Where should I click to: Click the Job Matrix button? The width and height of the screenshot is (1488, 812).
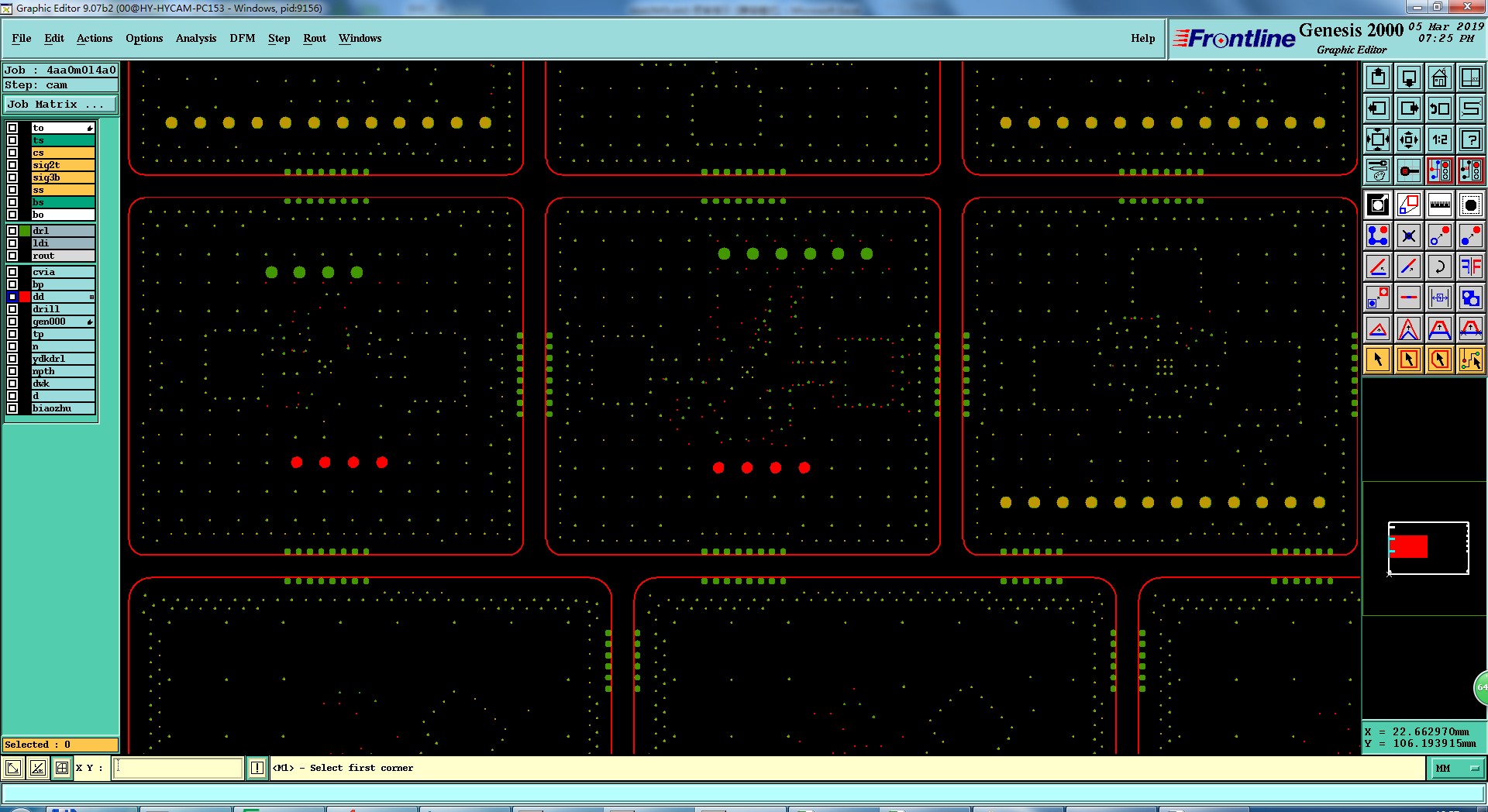(x=60, y=104)
